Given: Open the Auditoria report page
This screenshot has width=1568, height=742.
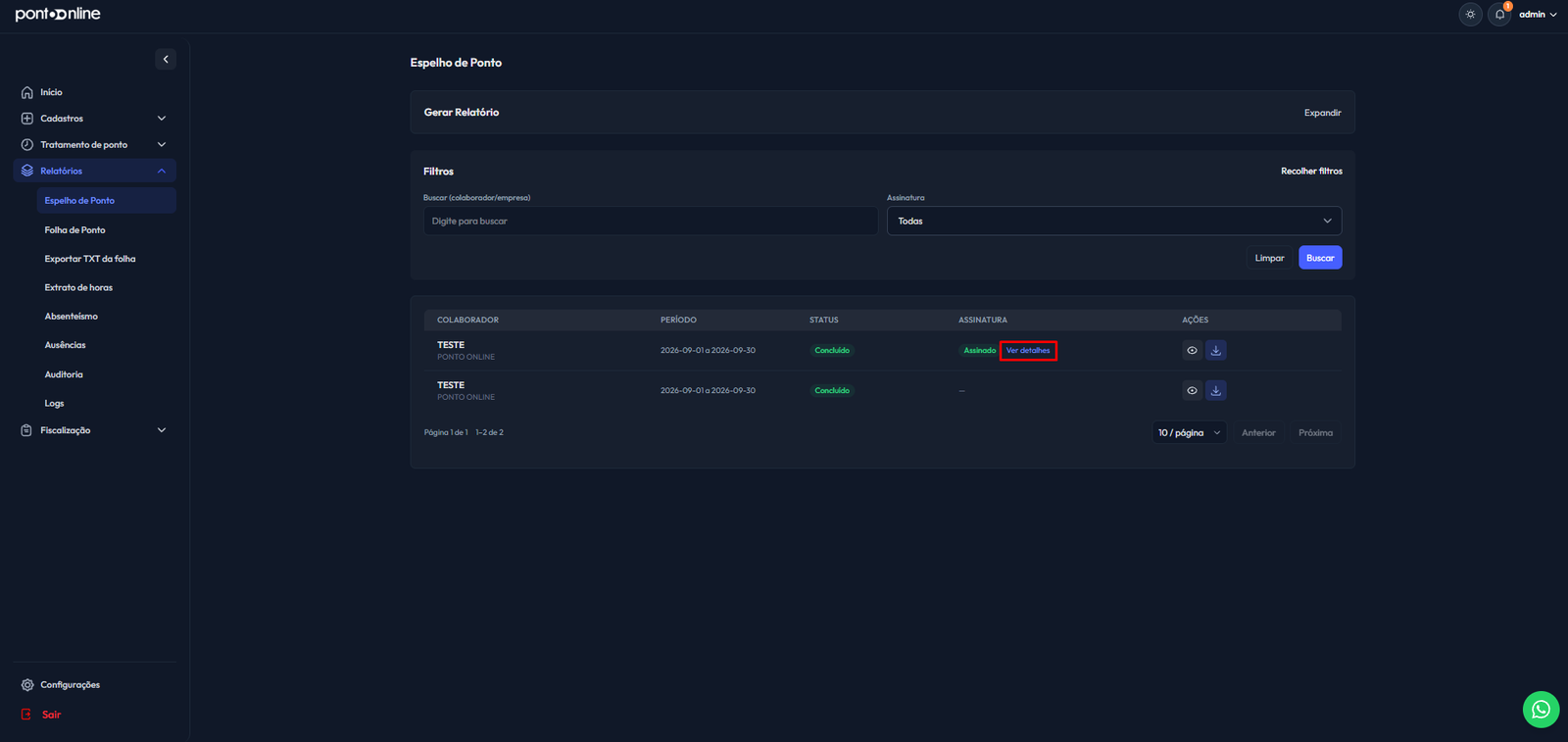Looking at the screenshot, I should point(64,374).
